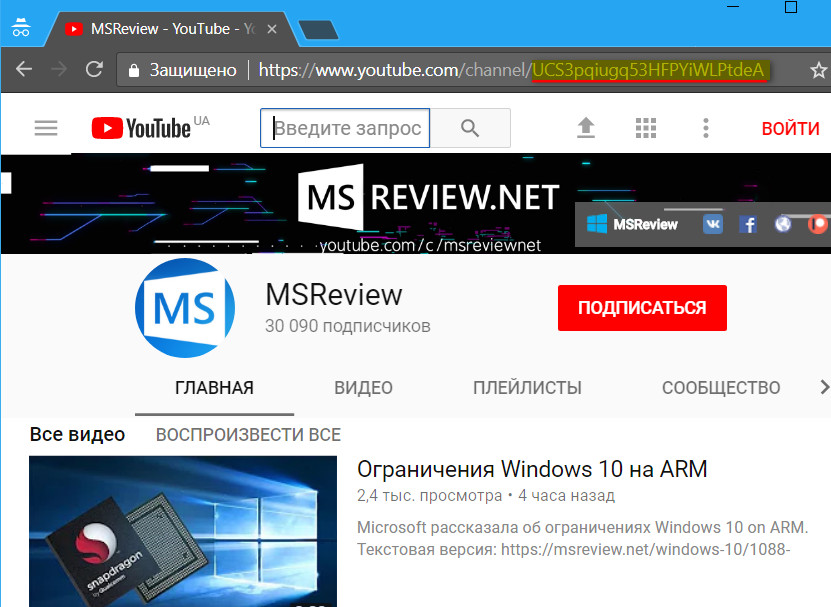
Task: Open the ПЛЕЙЛИСТЫ tab
Action: click(527, 388)
